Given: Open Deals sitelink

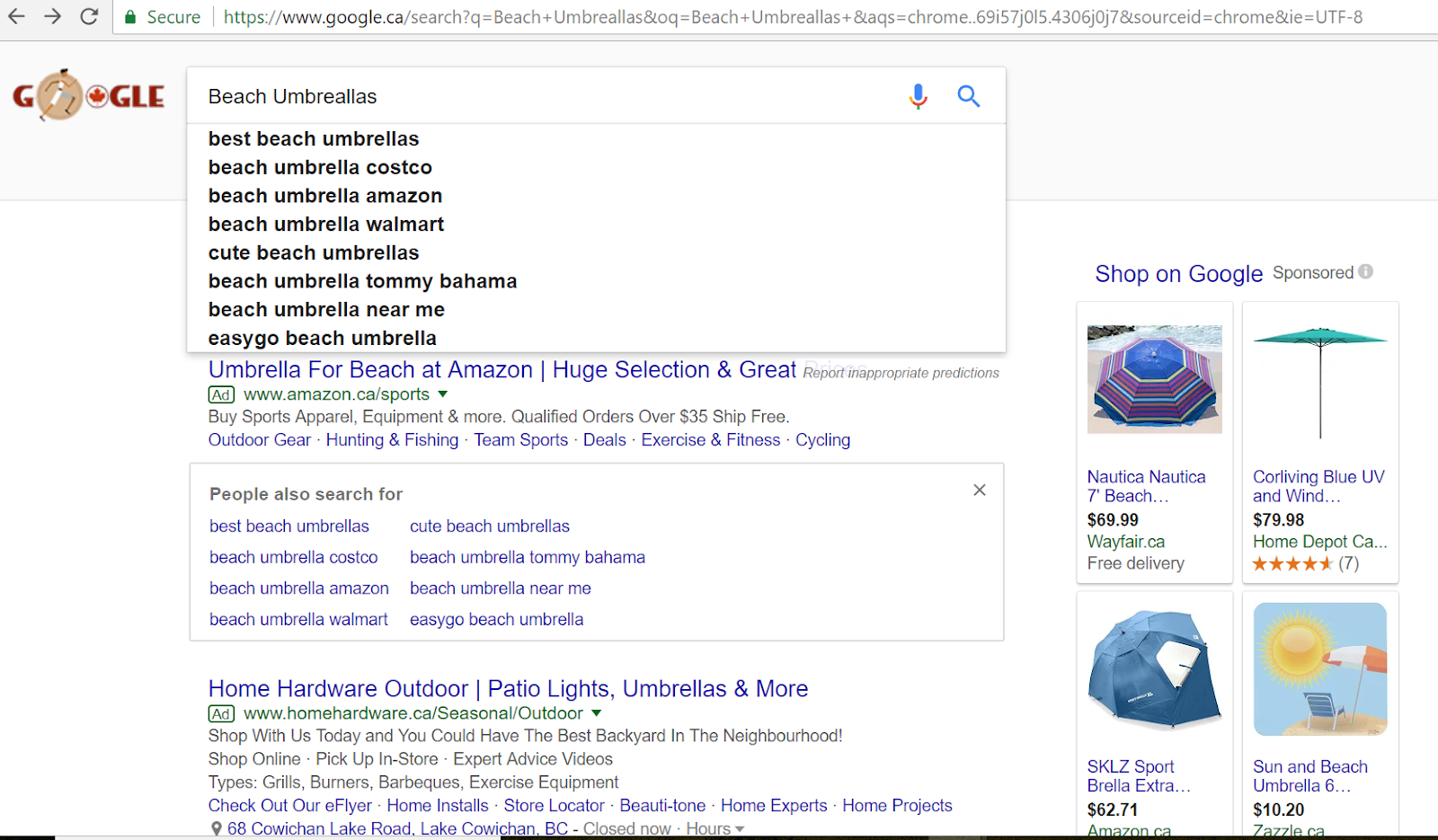Looking at the screenshot, I should 605,440.
